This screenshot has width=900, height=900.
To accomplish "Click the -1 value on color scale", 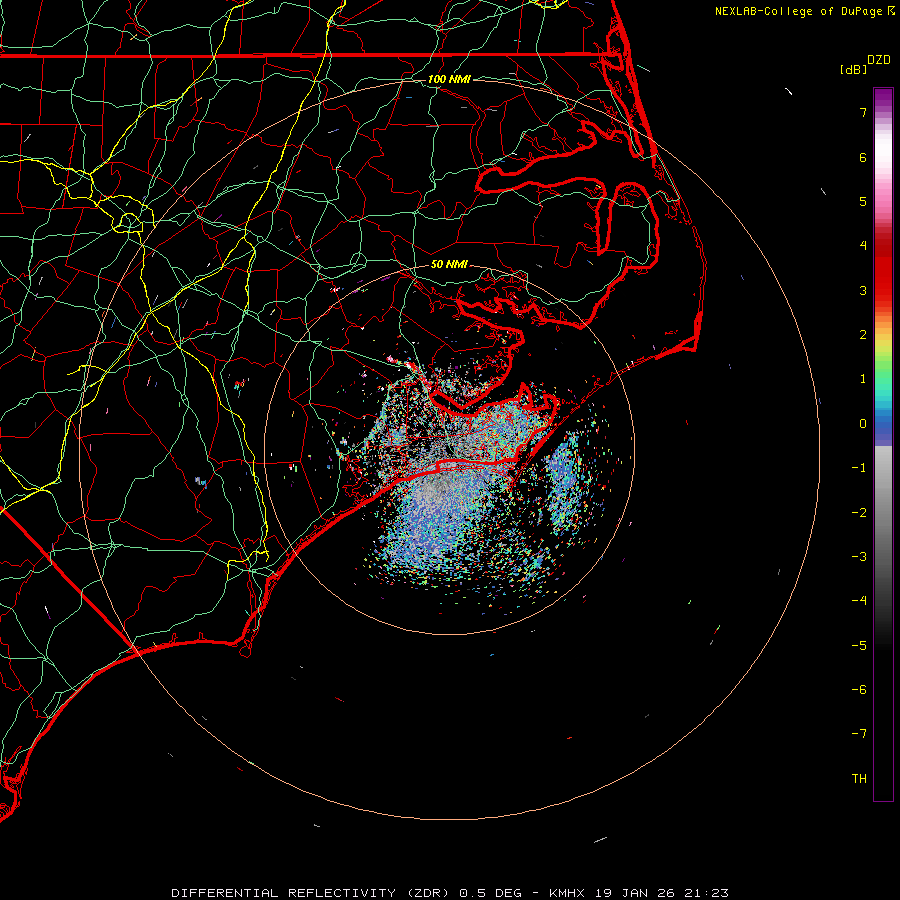I will [859, 468].
